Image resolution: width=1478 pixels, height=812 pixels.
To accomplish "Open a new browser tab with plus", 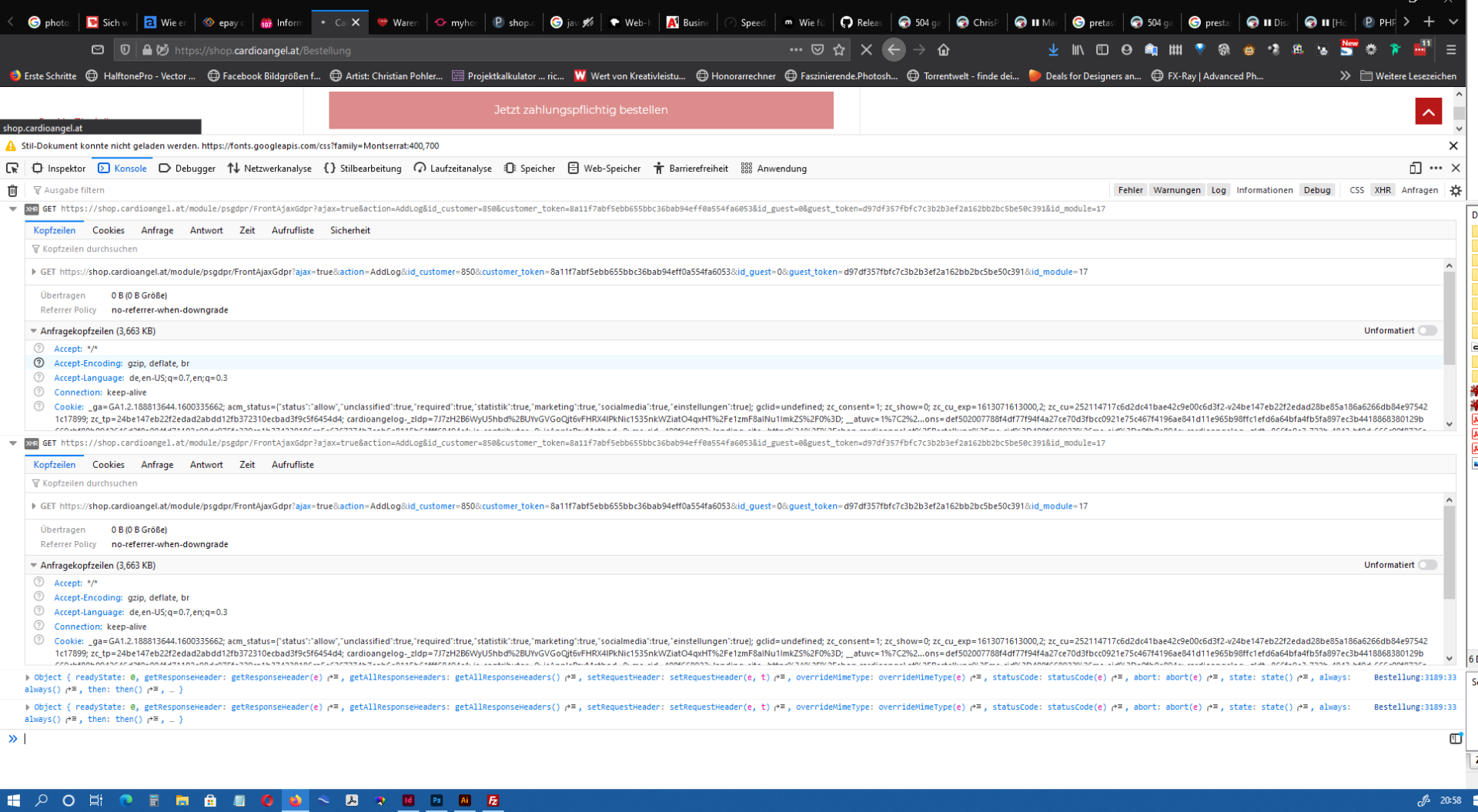I will pyautogui.click(x=1429, y=22).
